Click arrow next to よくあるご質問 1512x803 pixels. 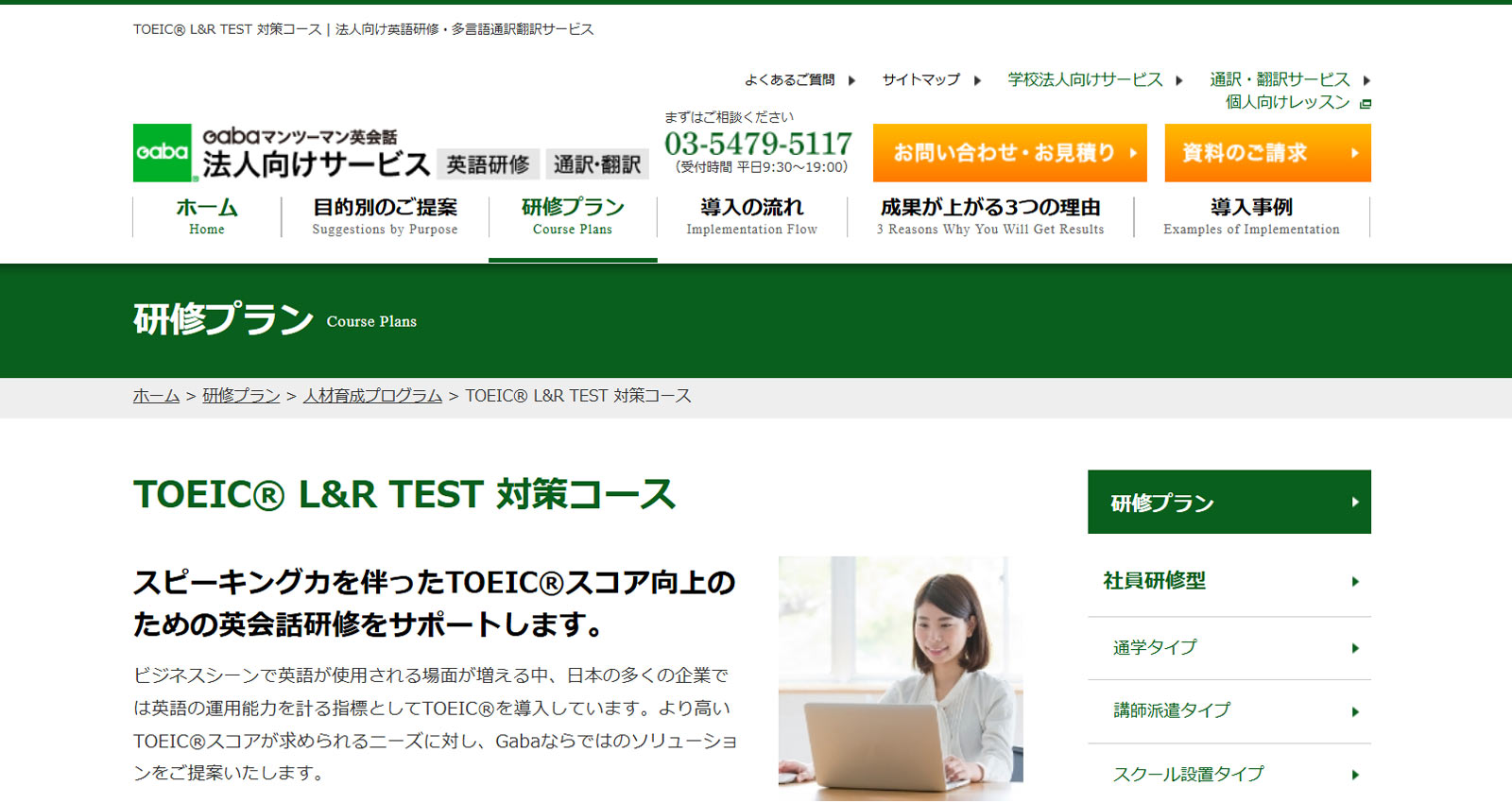pyautogui.click(x=851, y=80)
